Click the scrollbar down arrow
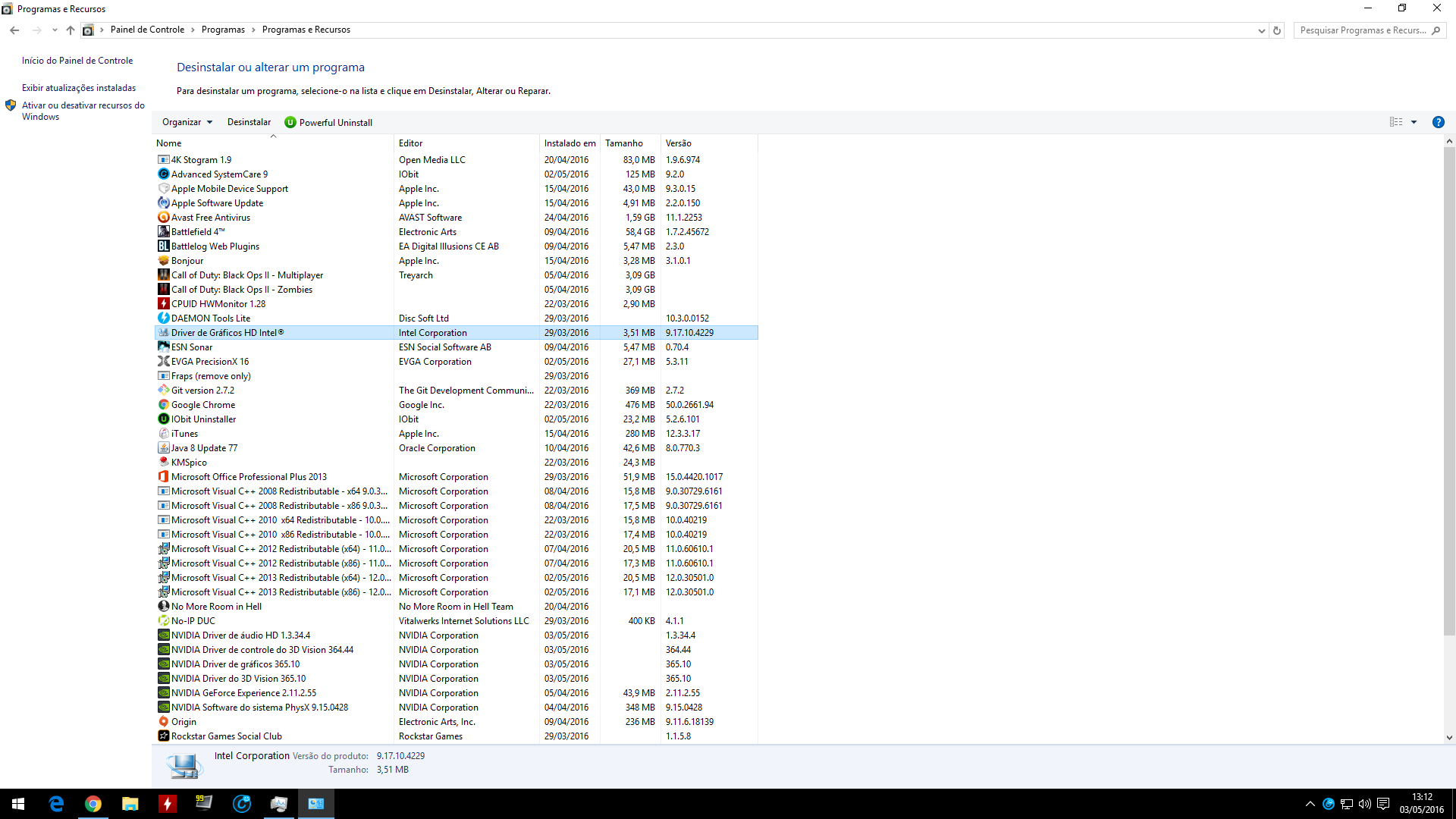1456x819 pixels. 1449,737
